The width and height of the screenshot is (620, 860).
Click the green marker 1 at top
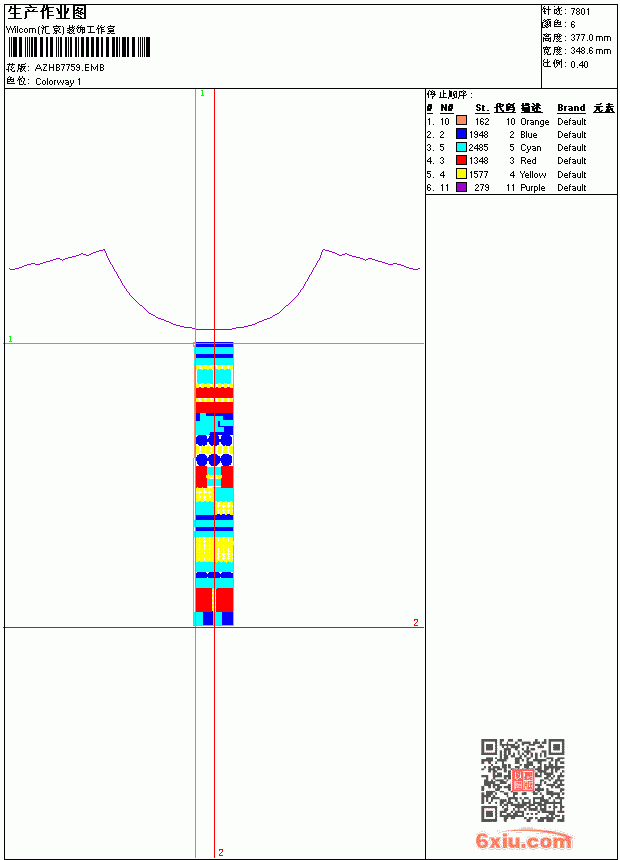pos(202,94)
